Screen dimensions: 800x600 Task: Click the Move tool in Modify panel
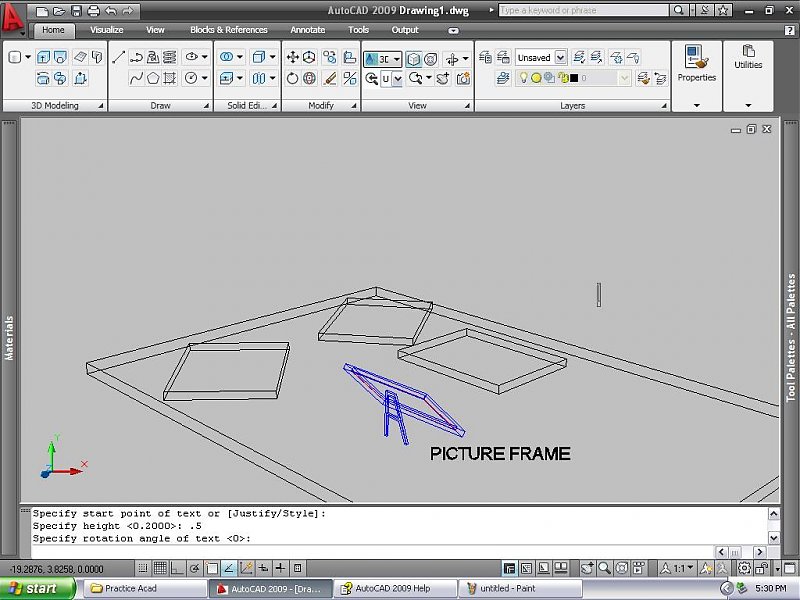pos(292,57)
